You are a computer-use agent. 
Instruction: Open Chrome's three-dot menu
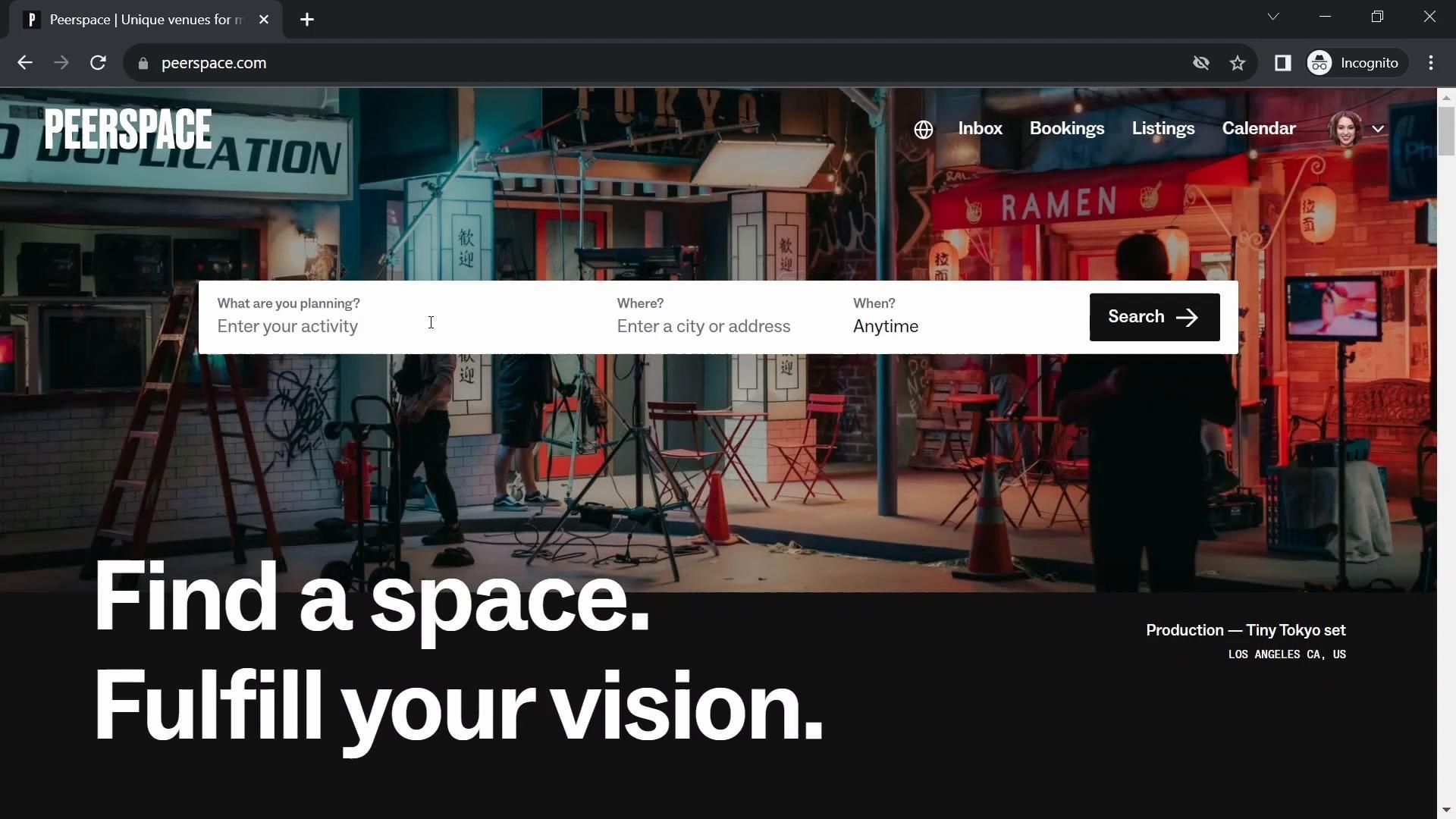pyautogui.click(x=1431, y=63)
